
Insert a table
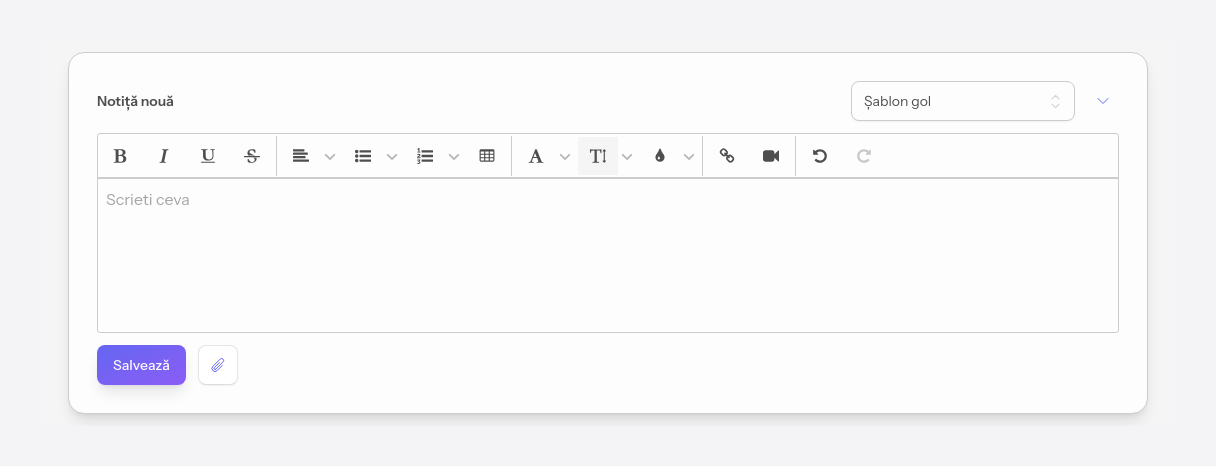[487, 156]
